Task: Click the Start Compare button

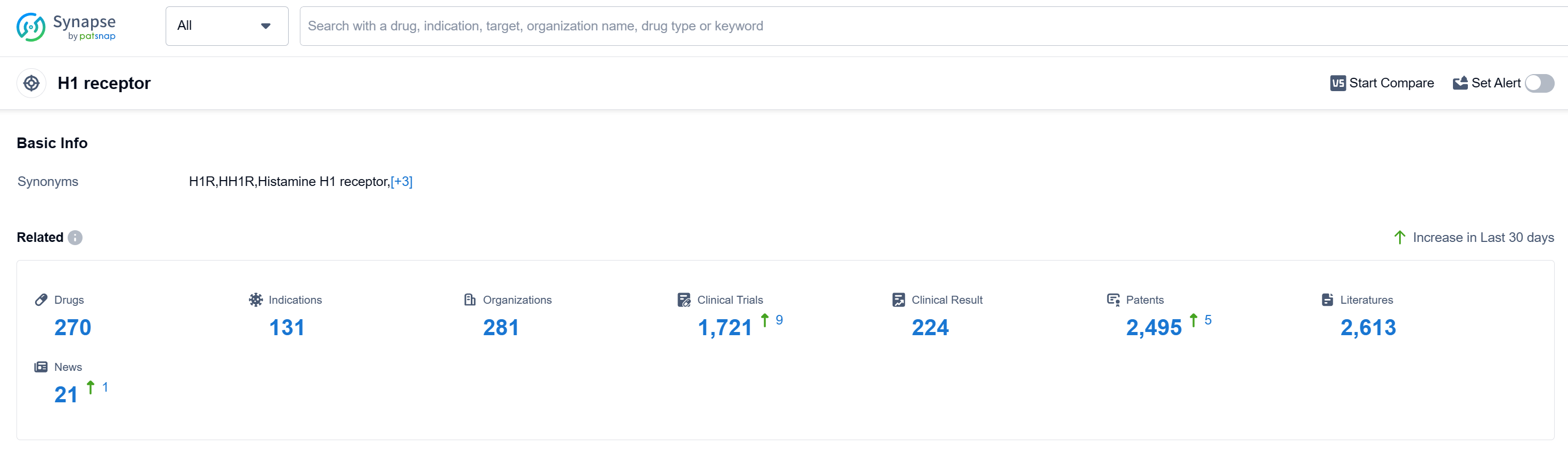Action: (1390, 83)
